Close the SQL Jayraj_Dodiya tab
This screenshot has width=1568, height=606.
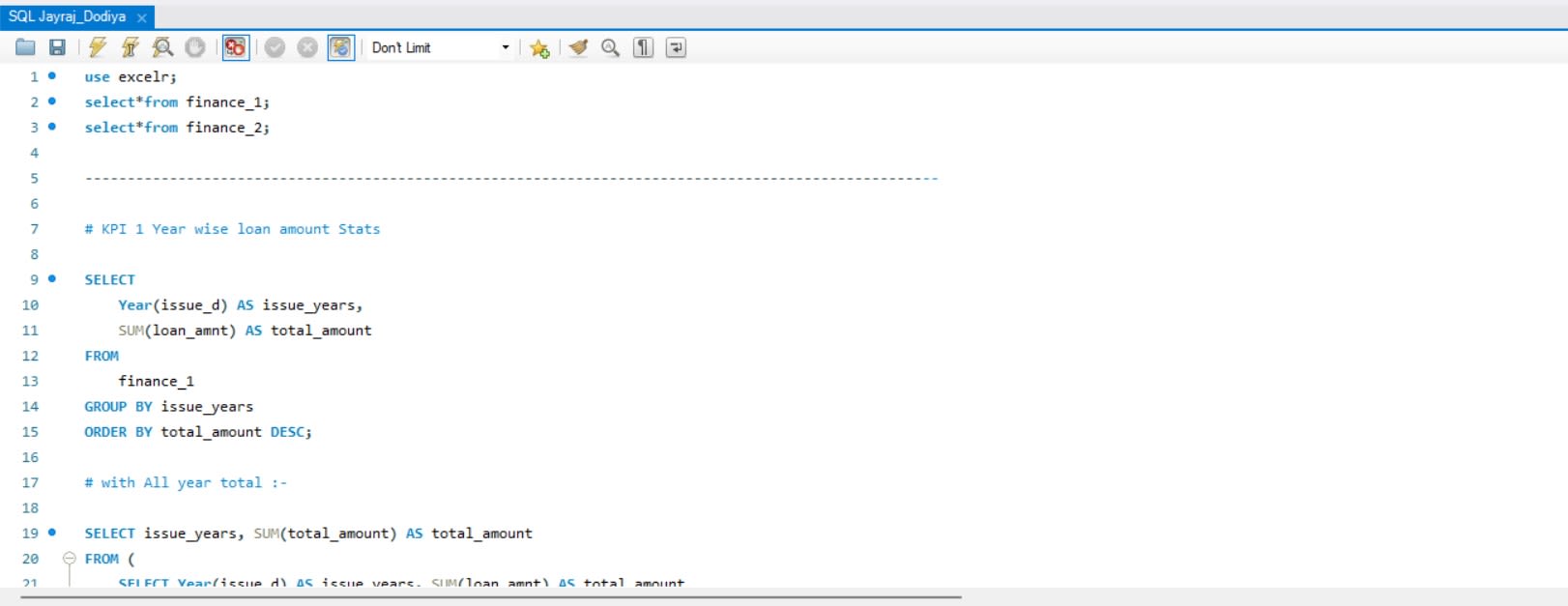tap(142, 17)
